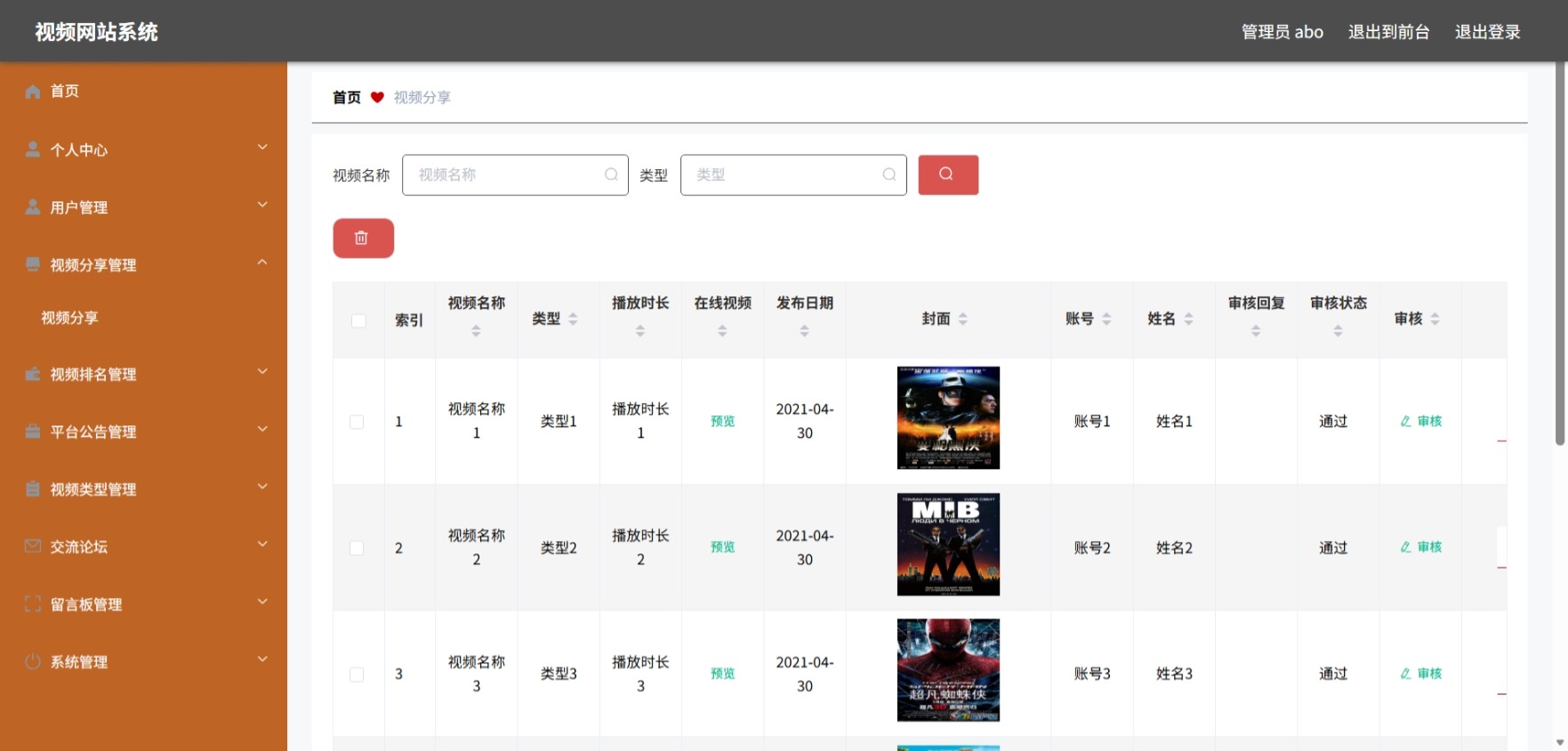Click the icon next to 平台公告管理

(33, 432)
